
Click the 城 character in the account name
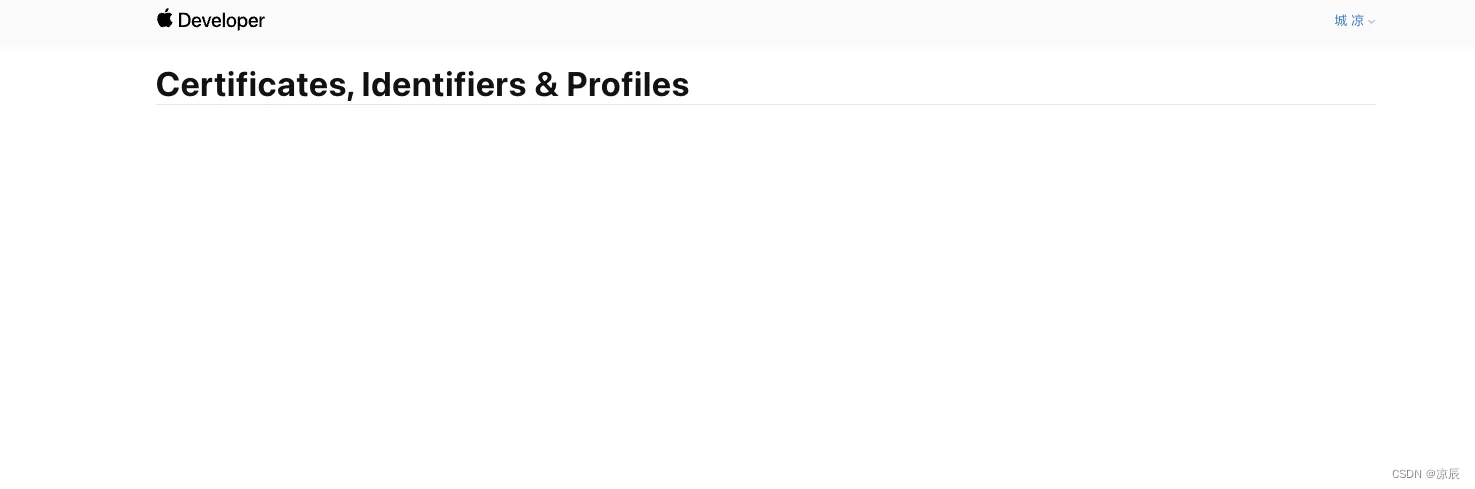(x=1341, y=21)
